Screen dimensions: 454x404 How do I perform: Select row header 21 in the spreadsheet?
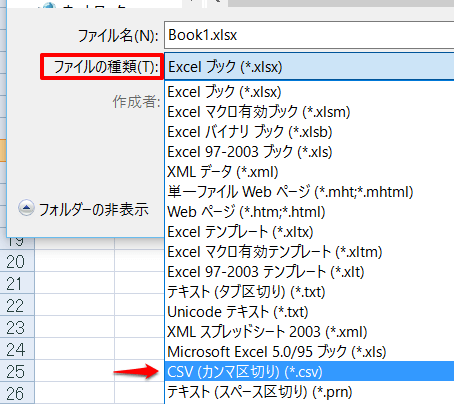17,283
